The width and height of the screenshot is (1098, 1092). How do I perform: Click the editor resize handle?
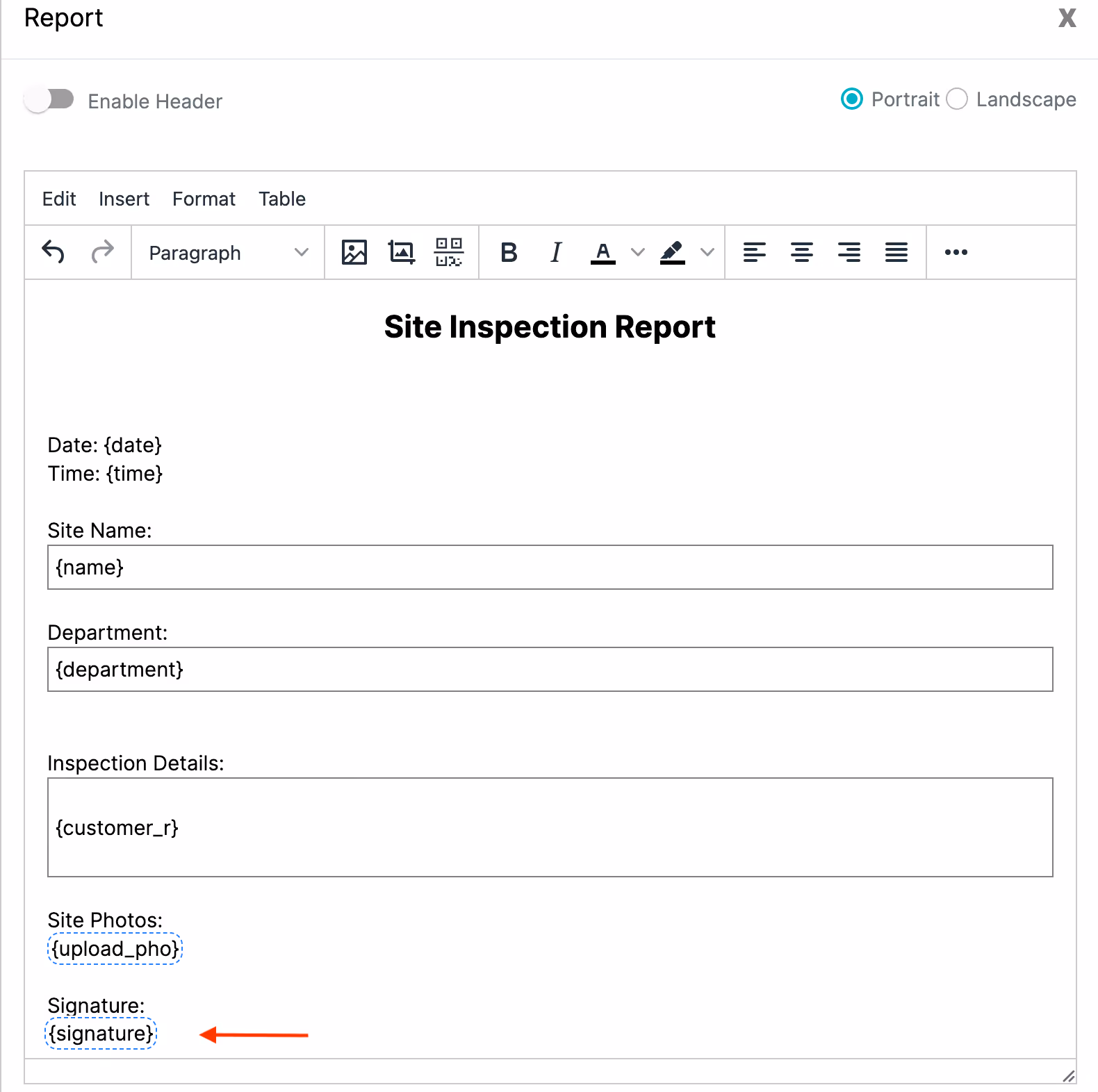click(x=1068, y=1076)
